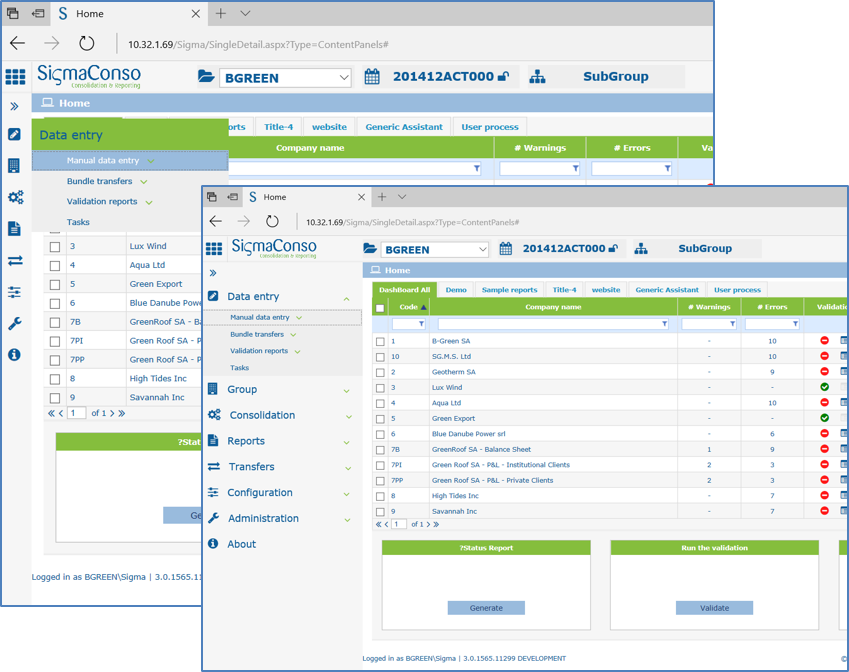Click the green validation check for Aqua Ltd
The width and height of the screenshot is (849, 672).
(x=824, y=403)
